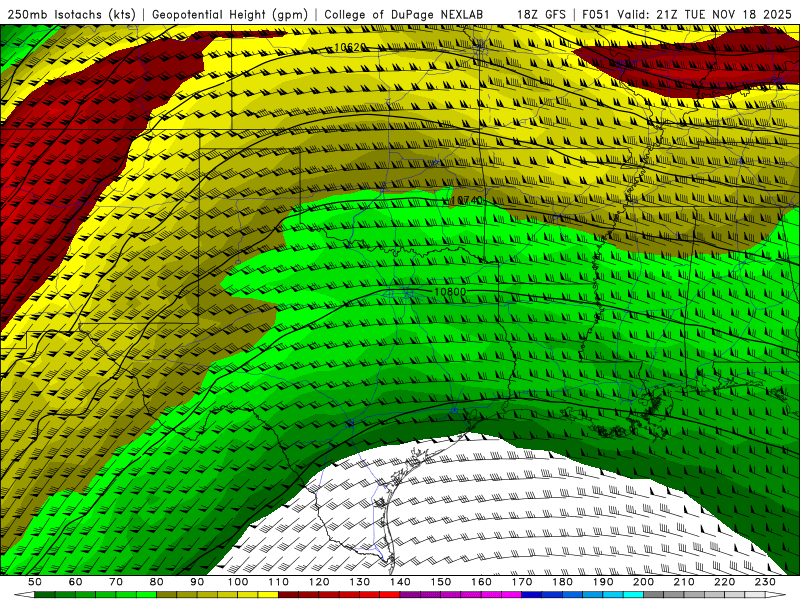Image resolution: width=800 pixels, height=600 pixels.
Task: Click the 10740 height contour label
Action: 466,201
